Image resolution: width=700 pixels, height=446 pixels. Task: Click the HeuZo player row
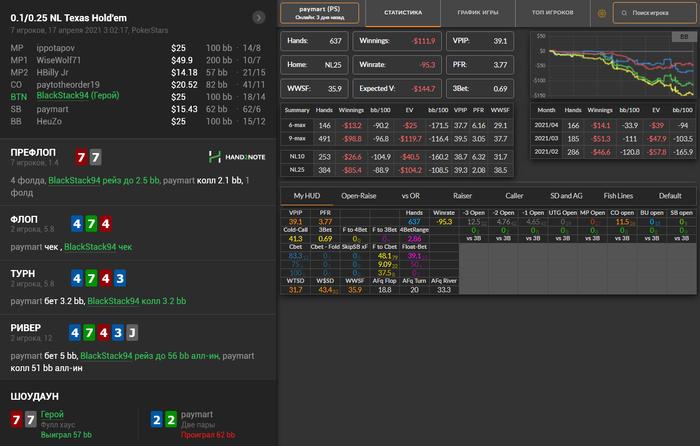(138, 121)
